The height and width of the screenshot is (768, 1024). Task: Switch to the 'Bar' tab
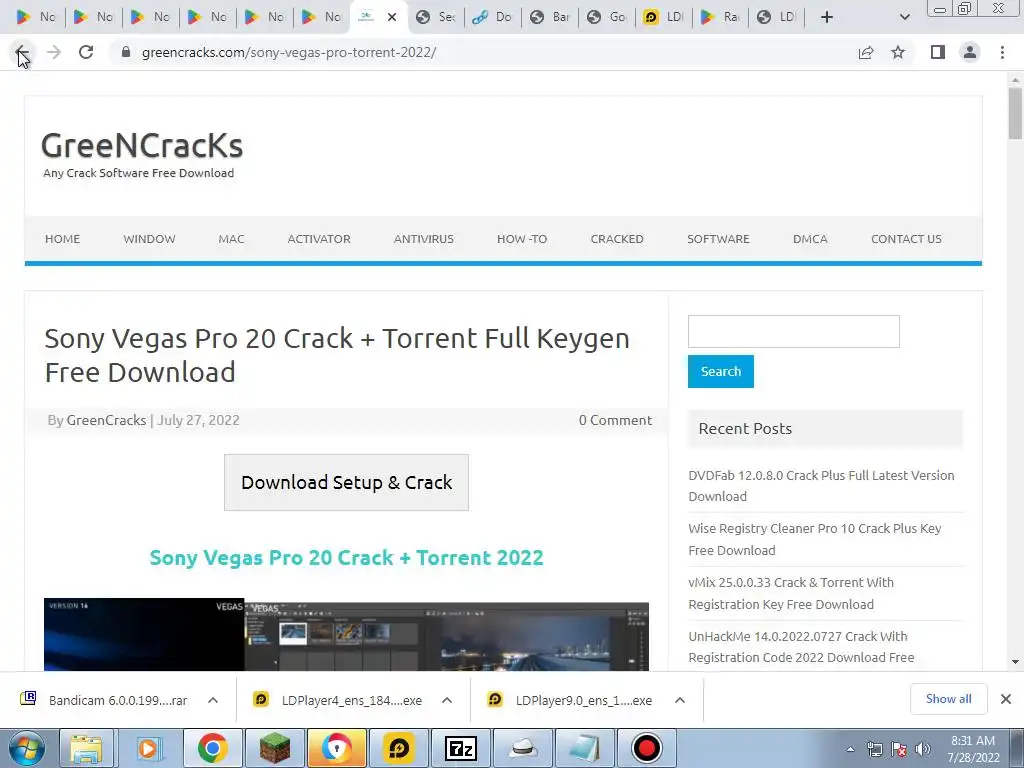[550, 17]
